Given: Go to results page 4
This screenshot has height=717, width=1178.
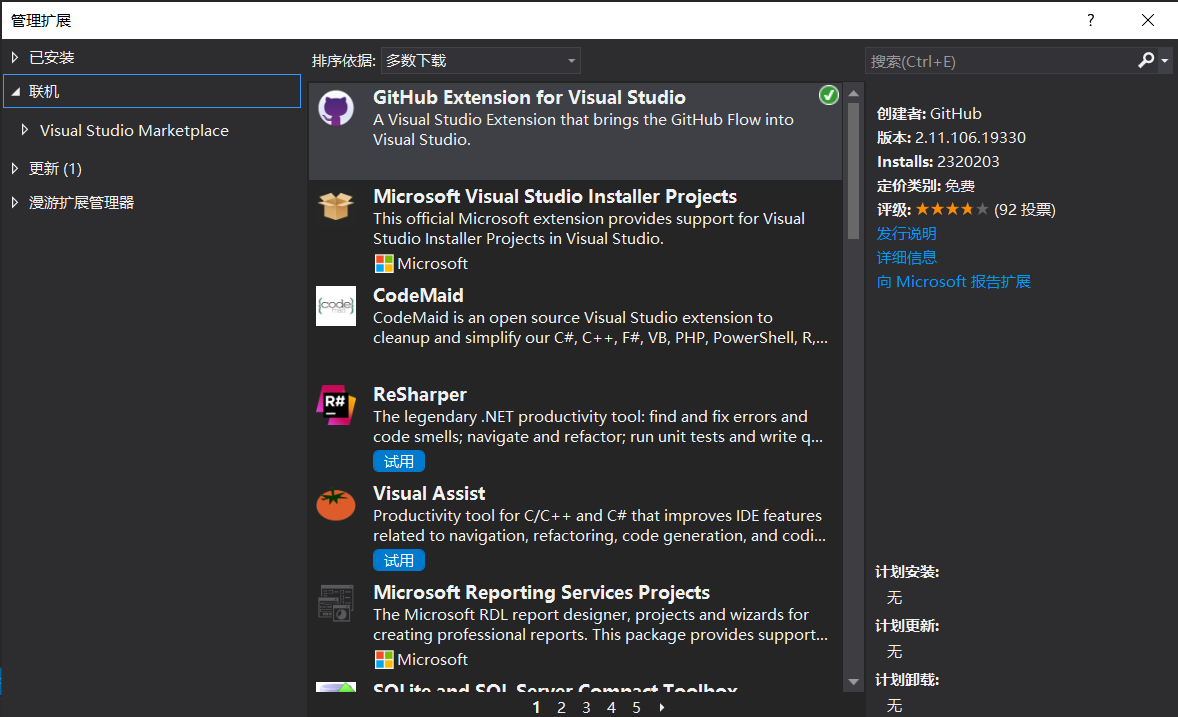Looking at the screenshot, I should pyautogui.click(x=612, y=707).
